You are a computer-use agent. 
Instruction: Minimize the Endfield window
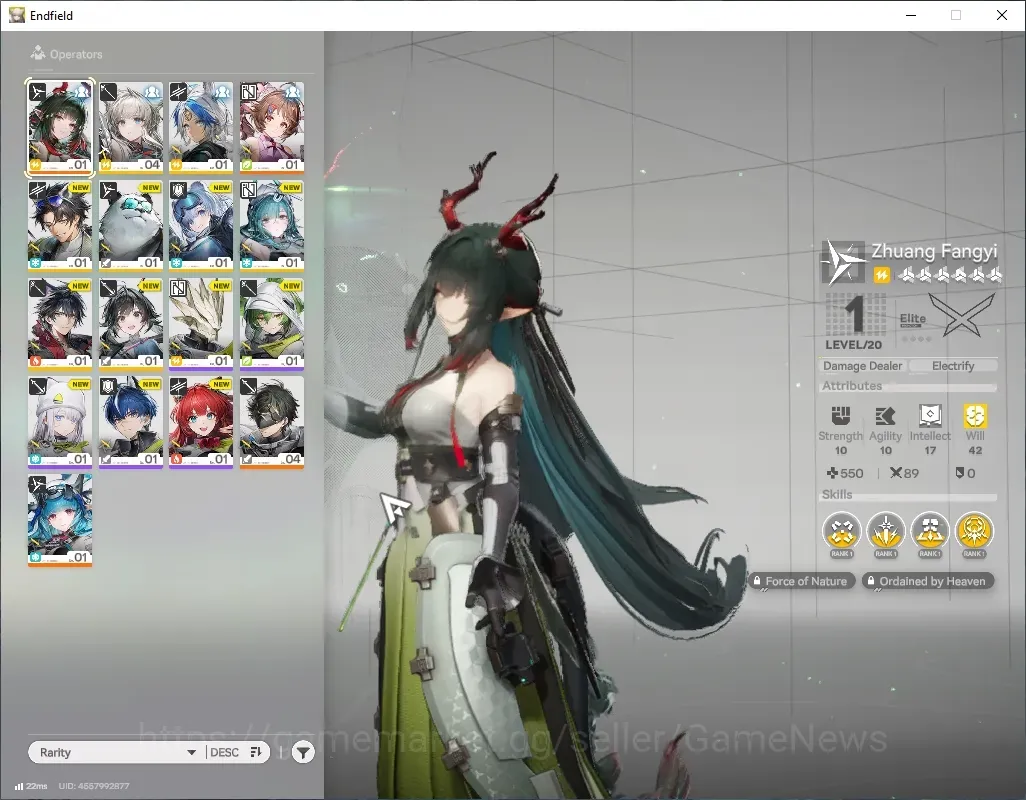tap(910, 15)
